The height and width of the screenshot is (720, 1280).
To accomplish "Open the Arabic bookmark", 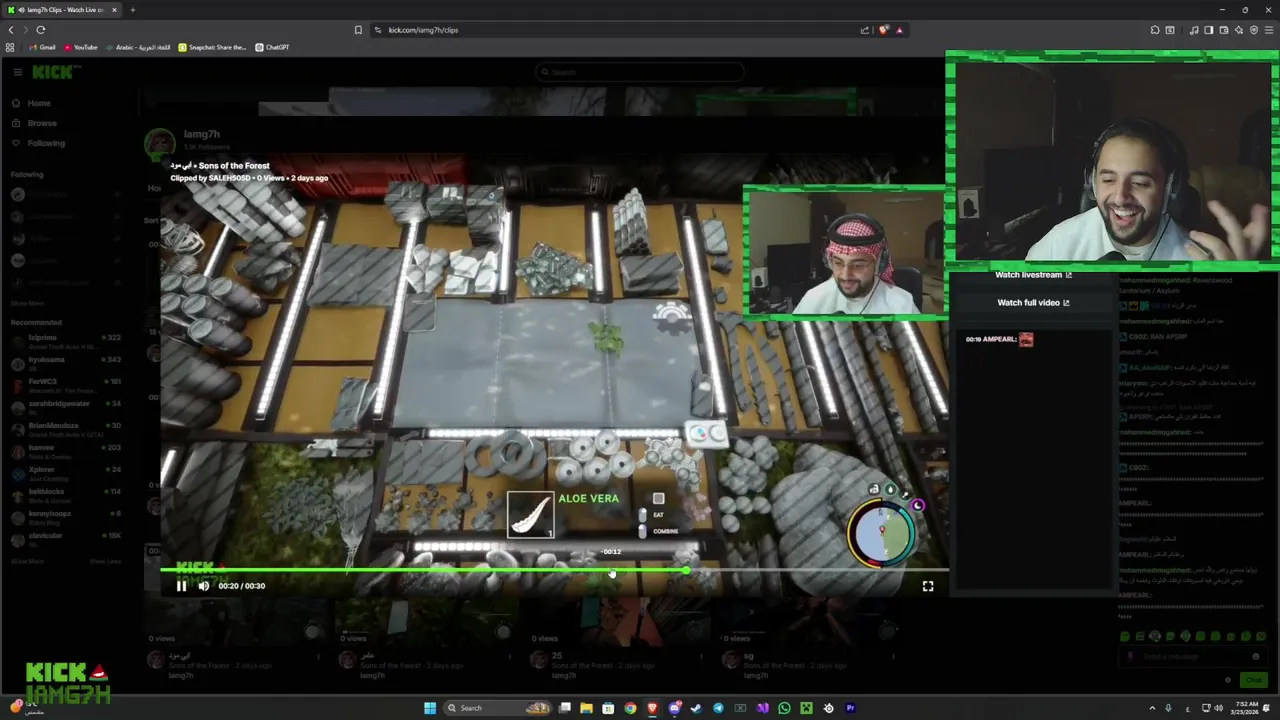I will coord(138,47).
